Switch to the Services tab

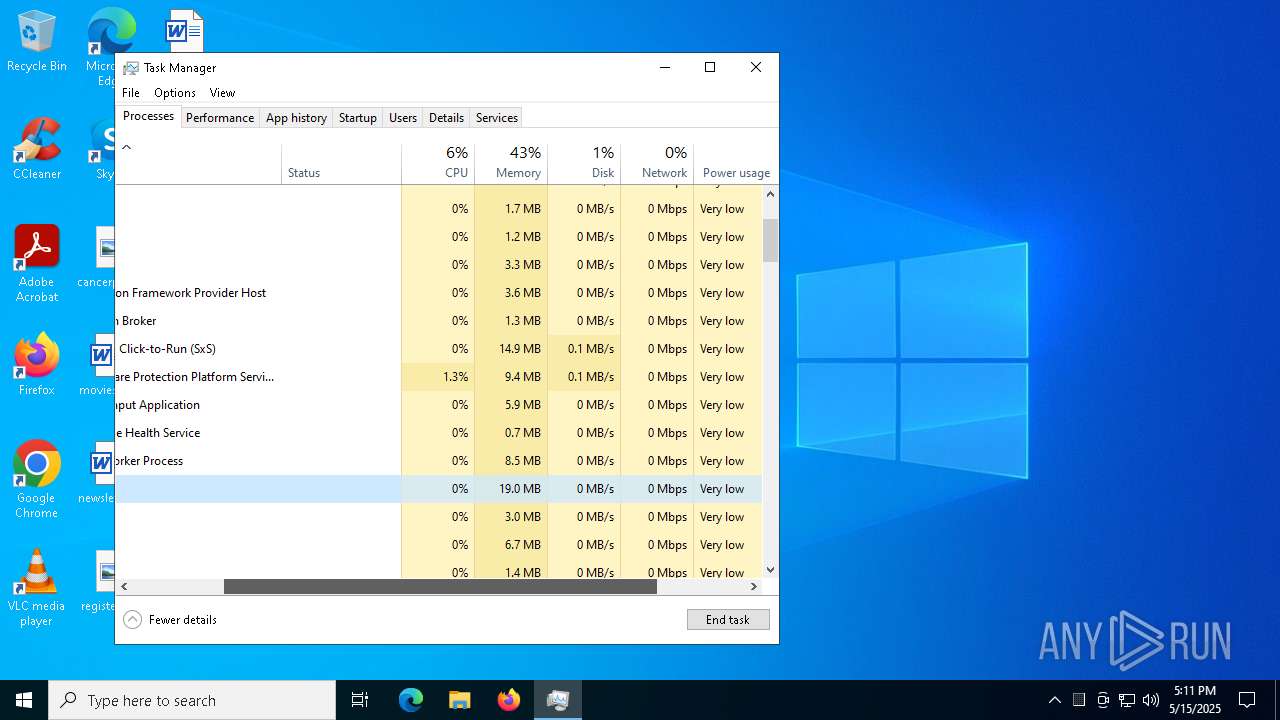point(497,118)
